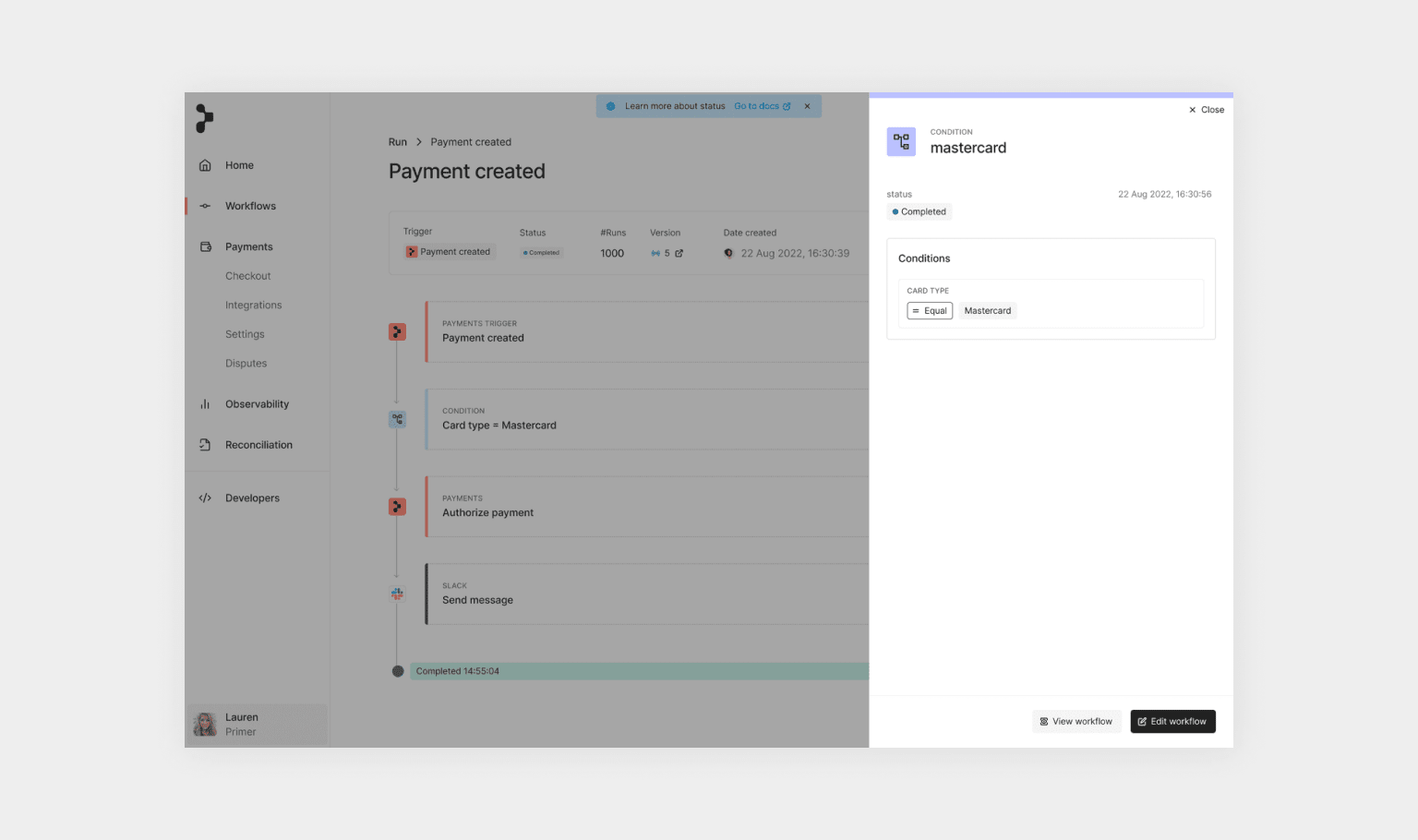Click the Completed 14:55:04 progress bar
Image resolution: width=1418 pixels, height=840 pixels.
639,671
